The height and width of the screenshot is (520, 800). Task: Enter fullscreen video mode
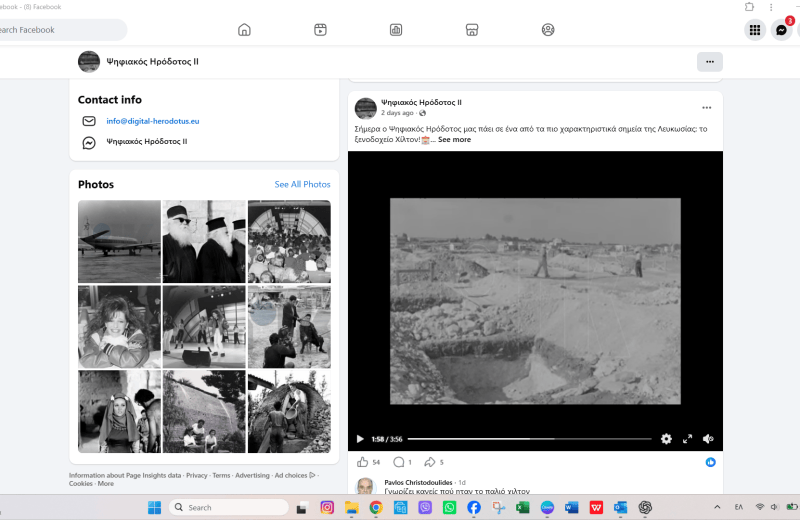(x=687, y=439)
